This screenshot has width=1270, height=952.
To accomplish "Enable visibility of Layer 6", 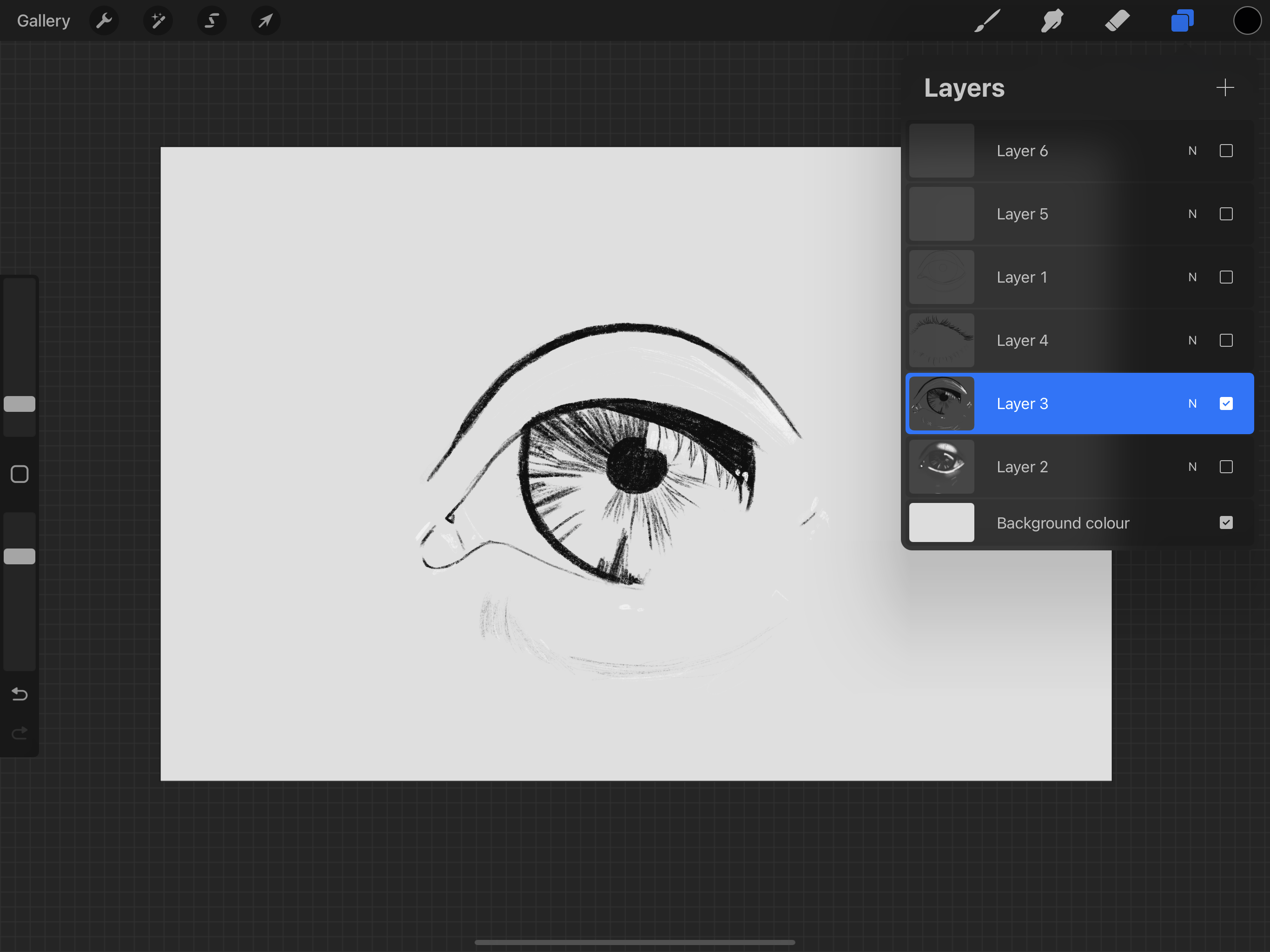I will coord(1226,151).
